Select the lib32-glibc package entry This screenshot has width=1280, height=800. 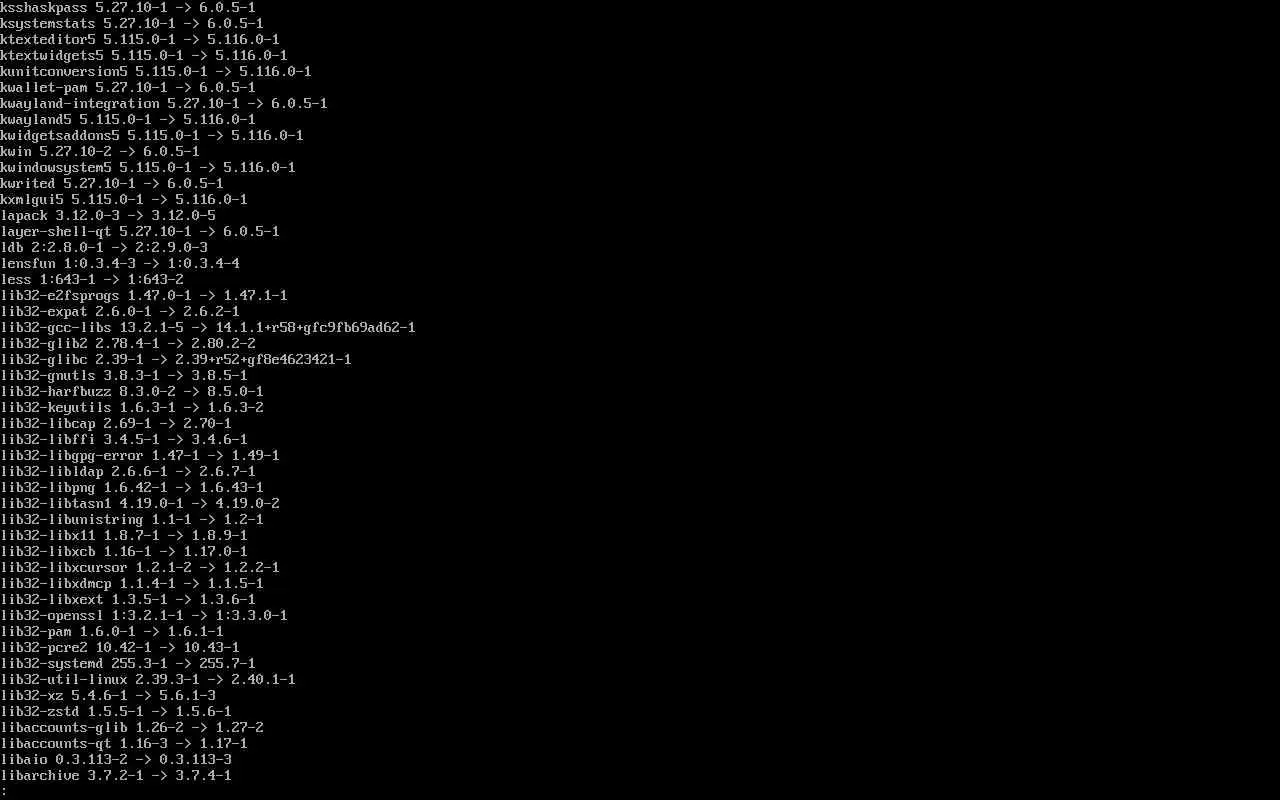(x=176, y=359)
